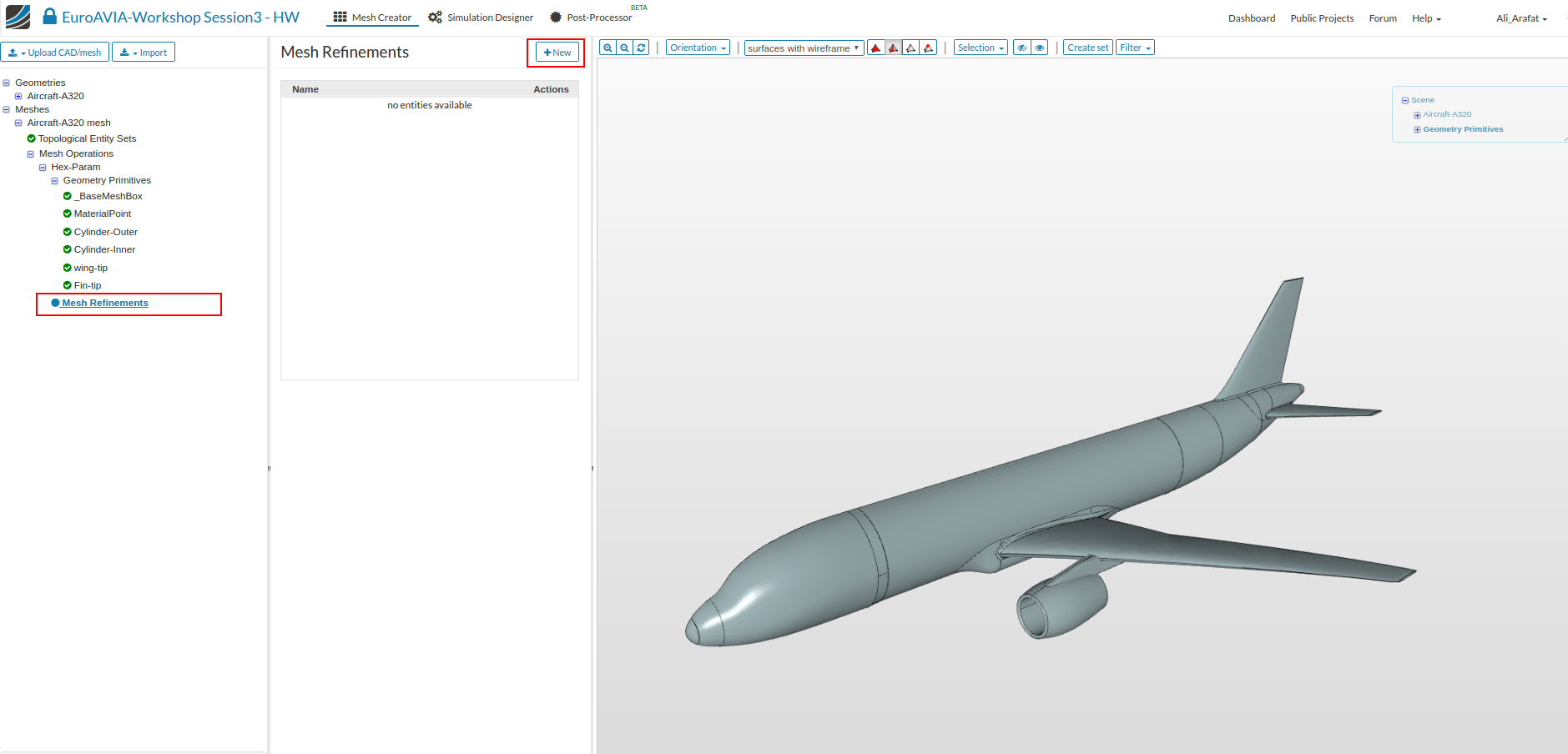This screenshot has height=754, width=1568.
Task: Click the Post-Processor burst icon
Action: point(556,17)
